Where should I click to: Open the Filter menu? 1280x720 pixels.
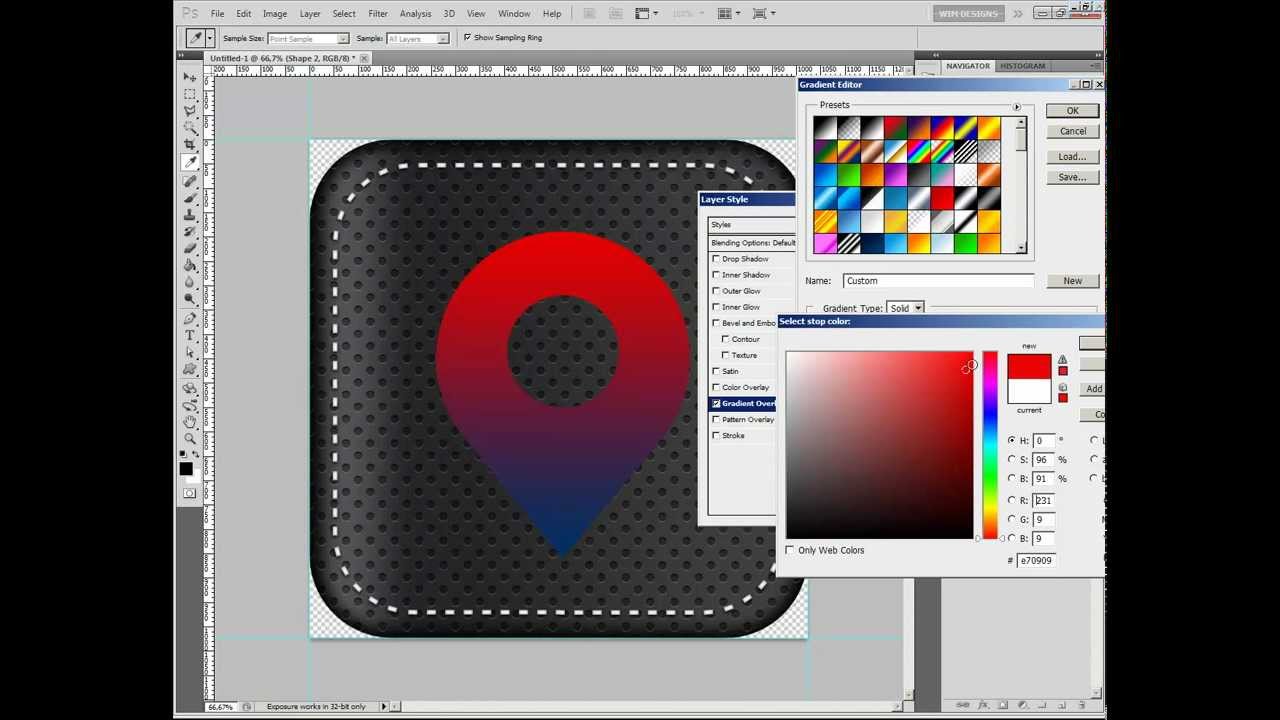click(377, 13)
